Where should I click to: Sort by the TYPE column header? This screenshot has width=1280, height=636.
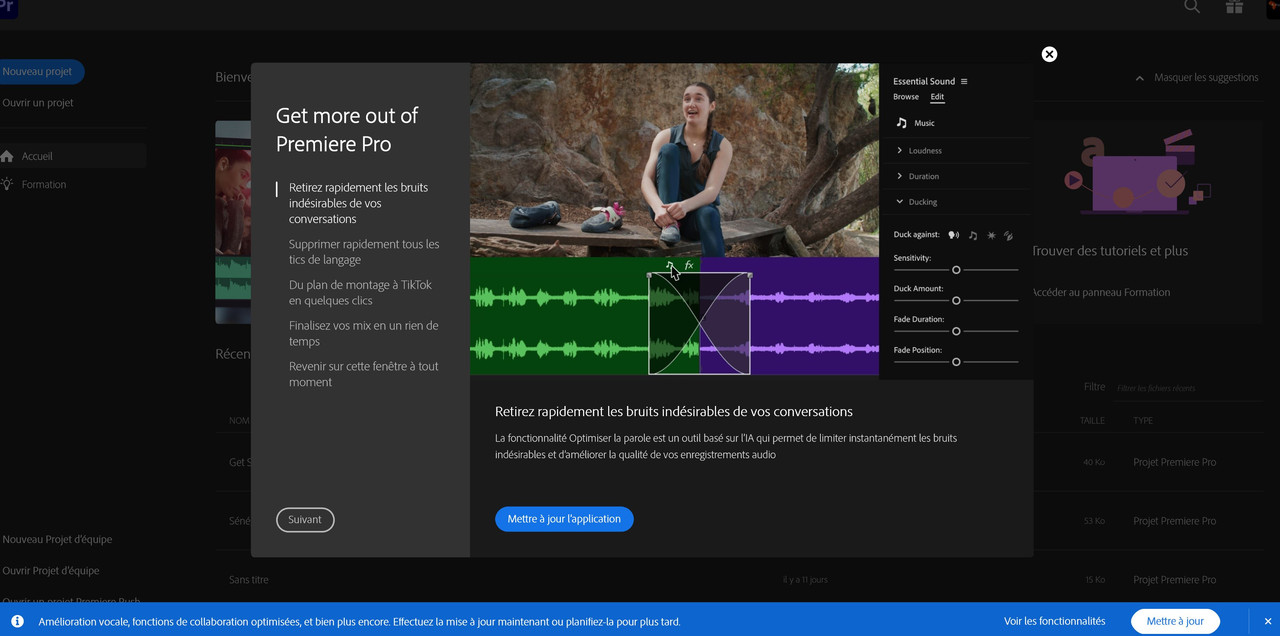coord(1143,421)
